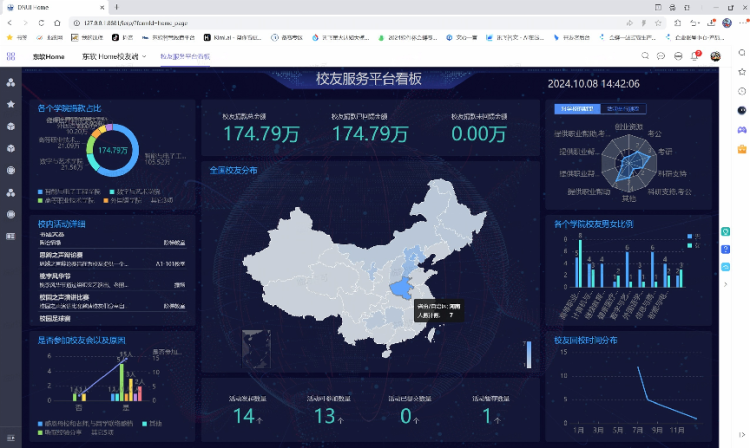The height and width of the screenshot is (448, 750).
Task: Open the browser profile avatar
Action: click(x=727, y=22)
